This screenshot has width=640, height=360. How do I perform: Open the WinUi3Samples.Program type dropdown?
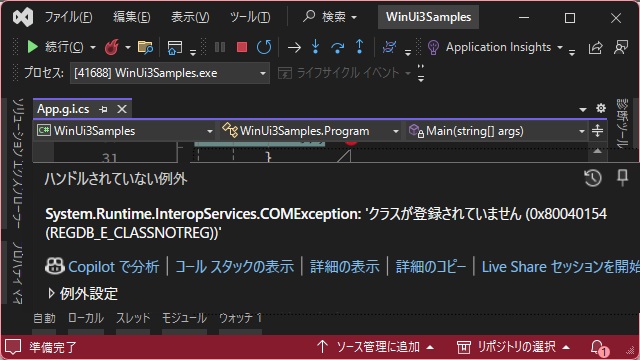coord(310,131)
